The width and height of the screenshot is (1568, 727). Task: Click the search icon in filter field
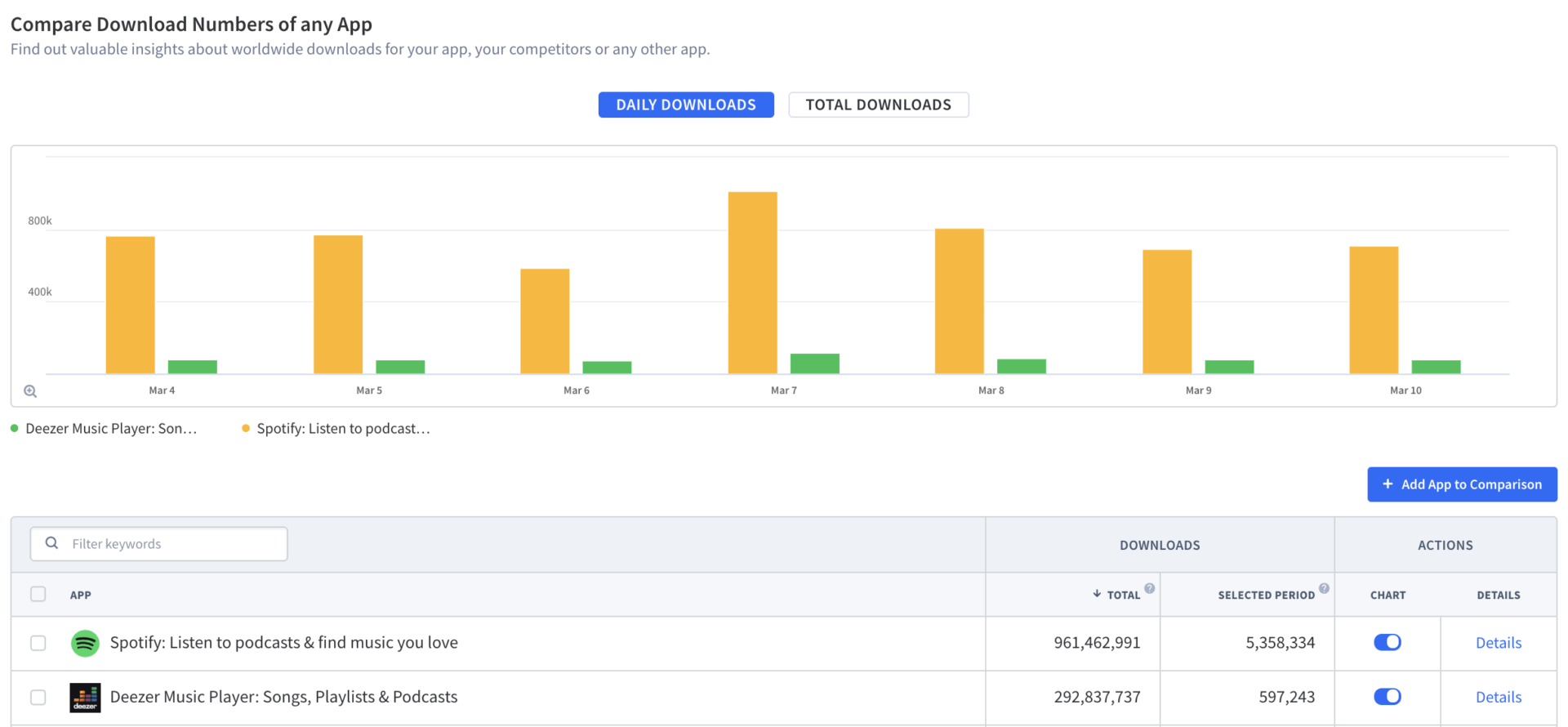point(51,543)
